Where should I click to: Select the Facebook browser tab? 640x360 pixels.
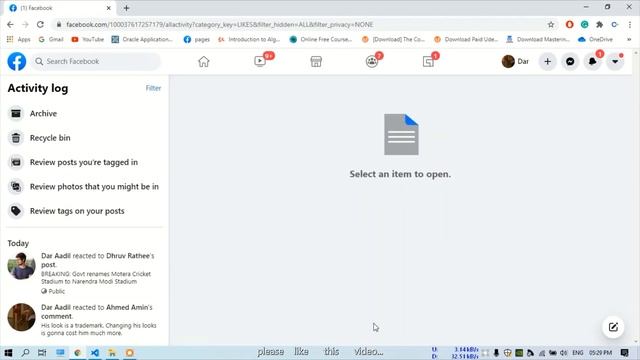pos(61,8)
